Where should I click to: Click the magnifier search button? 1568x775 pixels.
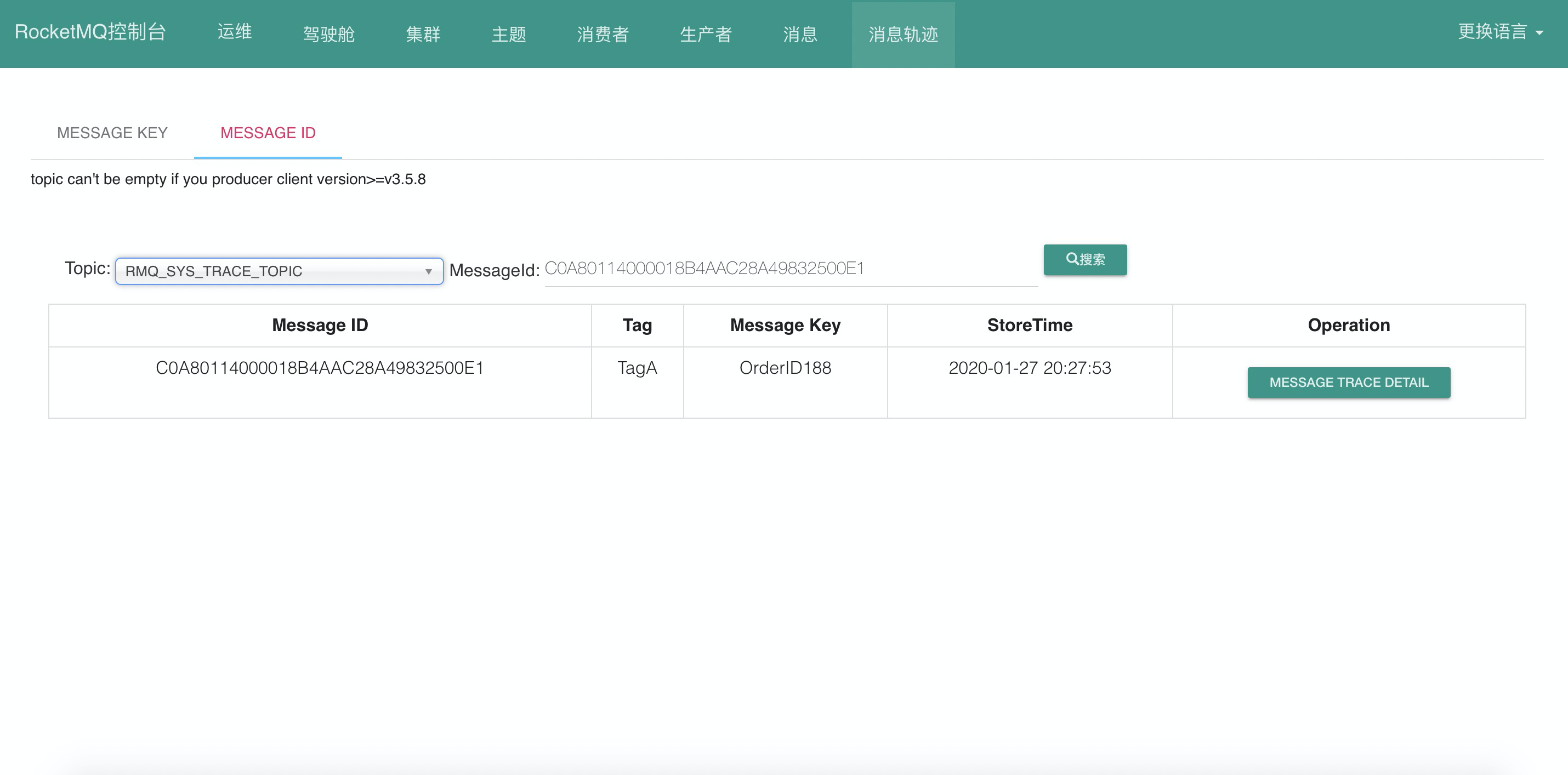click(1084, 260)
